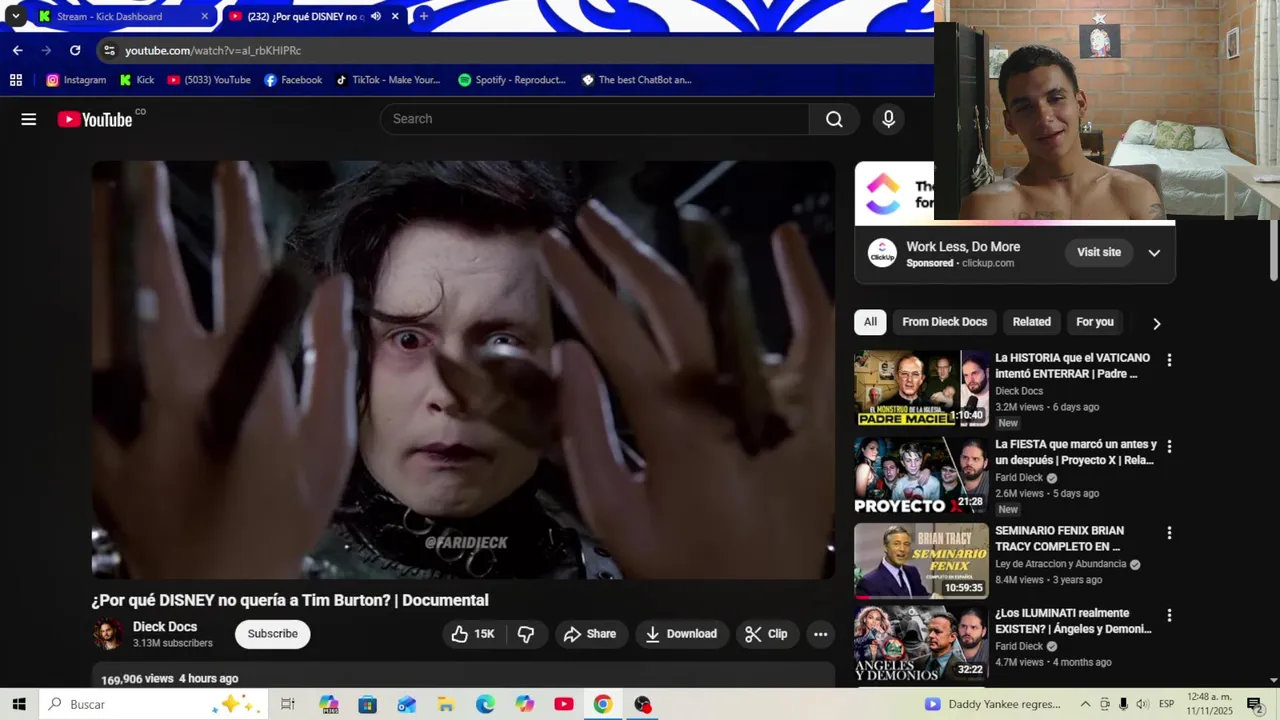Click the video player to pause
The height and width of the screenshot is (720, 1280).
tap(463, 370)
